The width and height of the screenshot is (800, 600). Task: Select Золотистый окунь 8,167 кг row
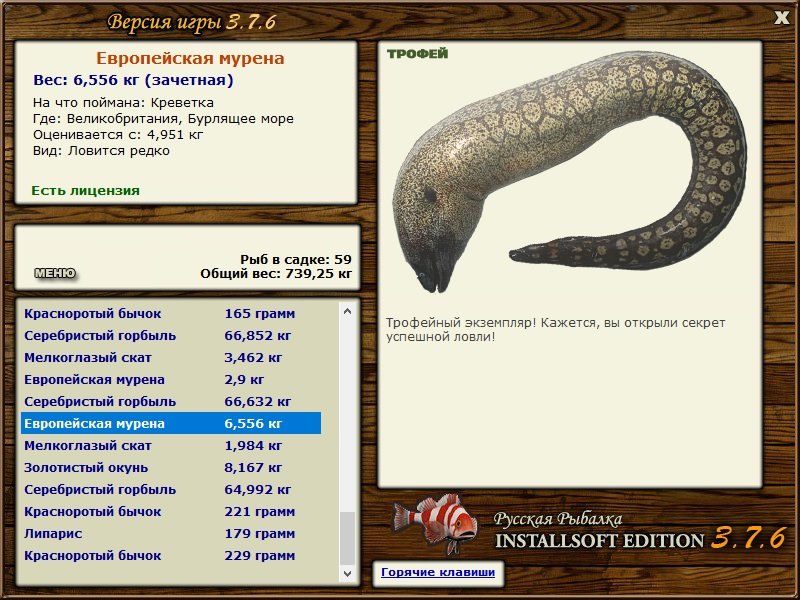tap(171, 467)
